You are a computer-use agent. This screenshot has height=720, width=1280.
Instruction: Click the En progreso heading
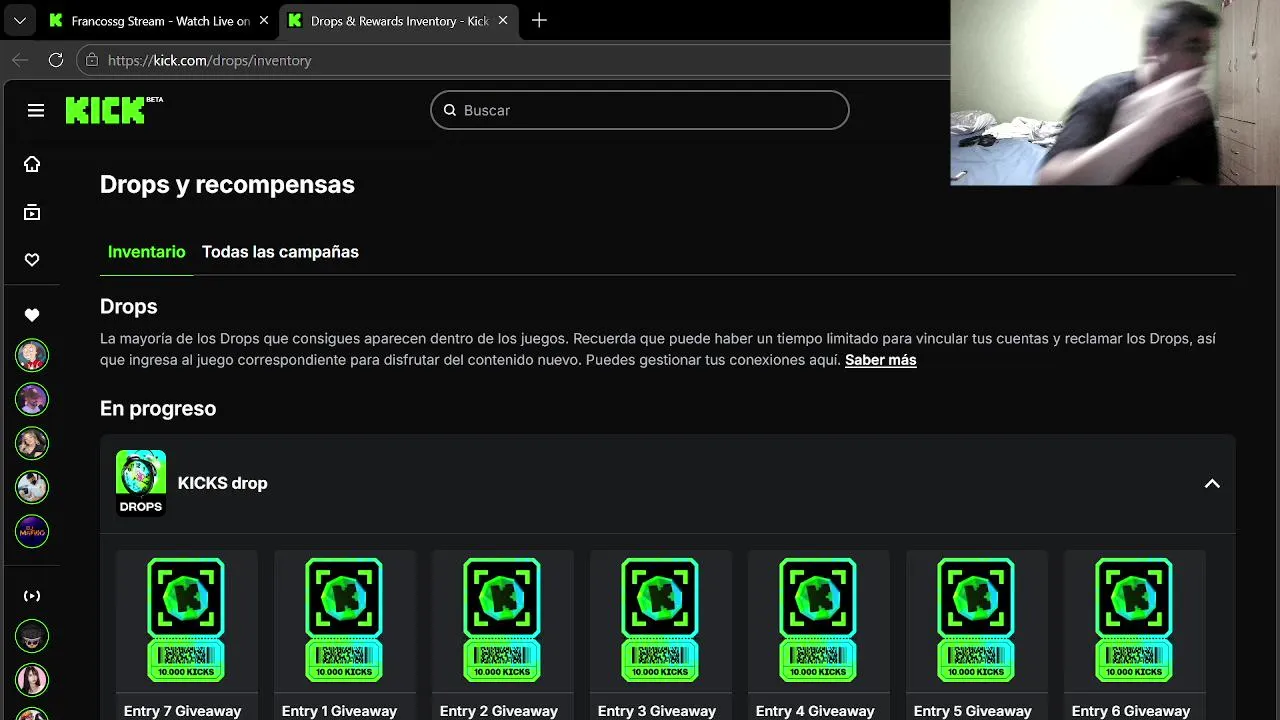pos(158,408)
